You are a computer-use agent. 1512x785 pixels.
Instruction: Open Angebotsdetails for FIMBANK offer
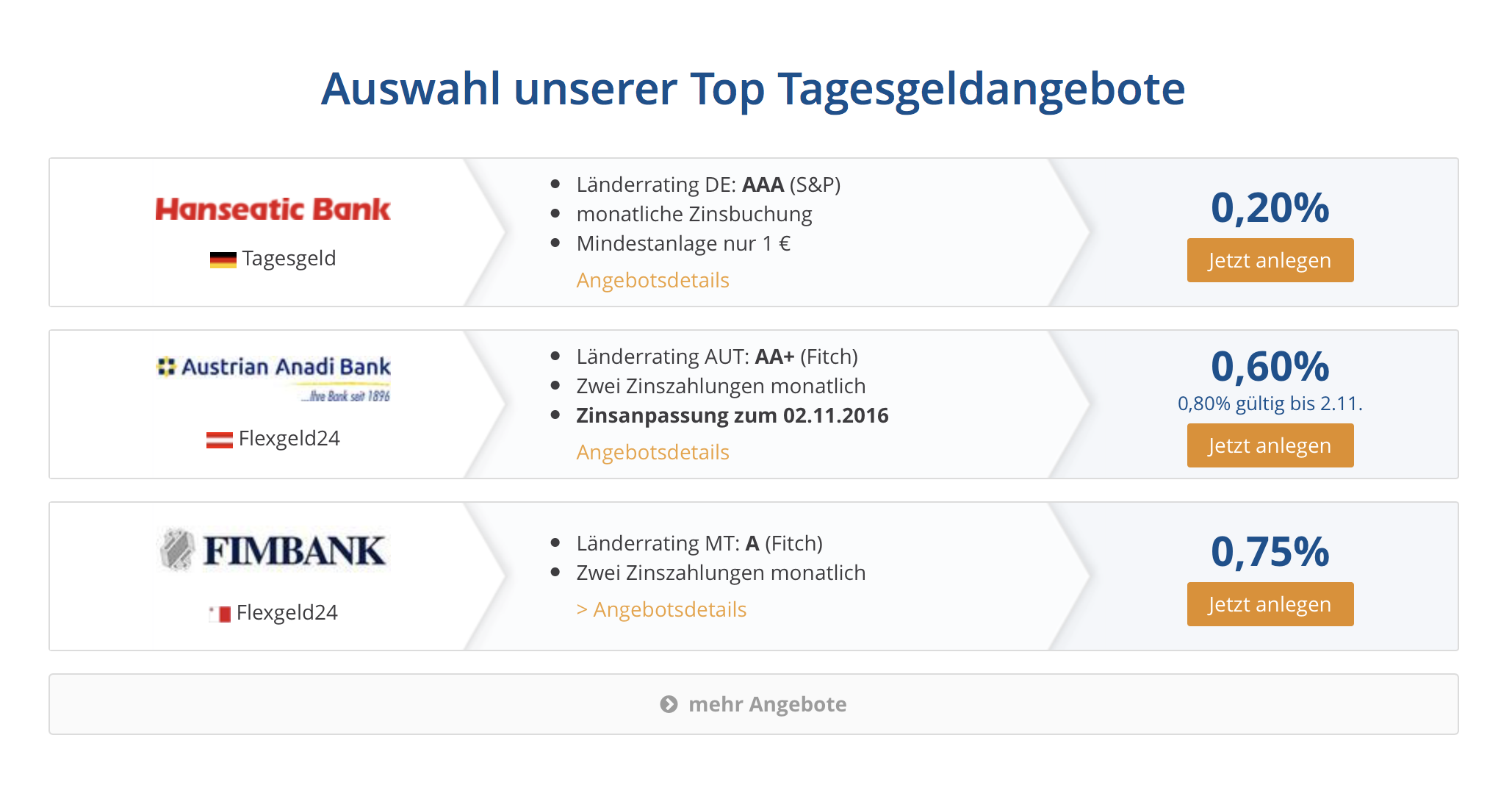click(661, 609)
